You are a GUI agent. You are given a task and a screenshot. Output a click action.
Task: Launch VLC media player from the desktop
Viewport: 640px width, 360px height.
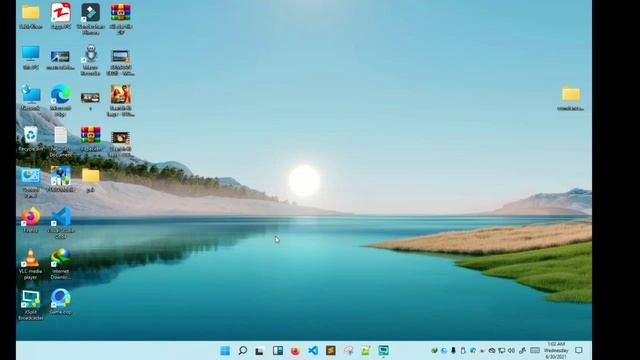31,264
